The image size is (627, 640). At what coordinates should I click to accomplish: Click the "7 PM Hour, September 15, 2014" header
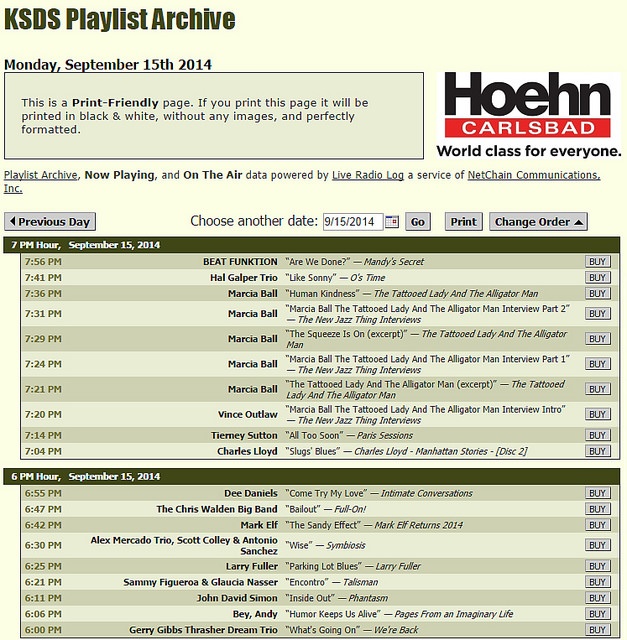pos(312,245)
